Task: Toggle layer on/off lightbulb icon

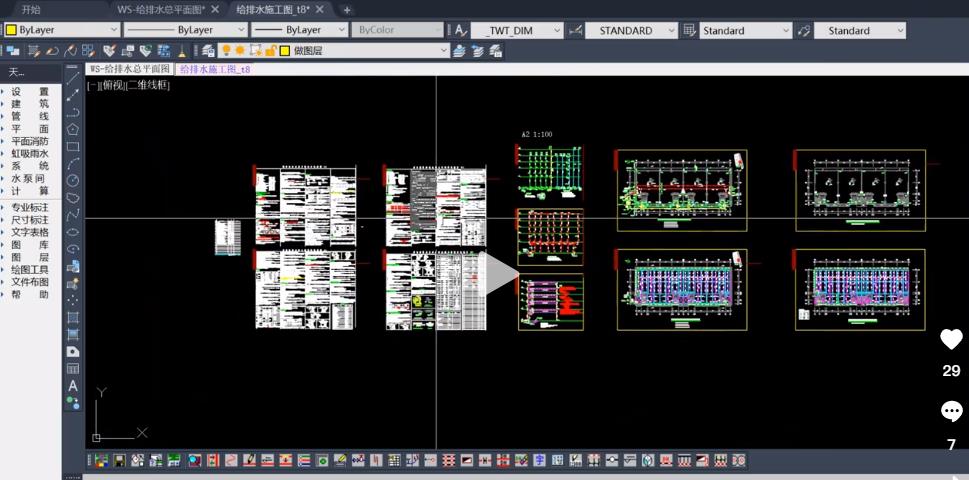Action: [x=227, y=50]
